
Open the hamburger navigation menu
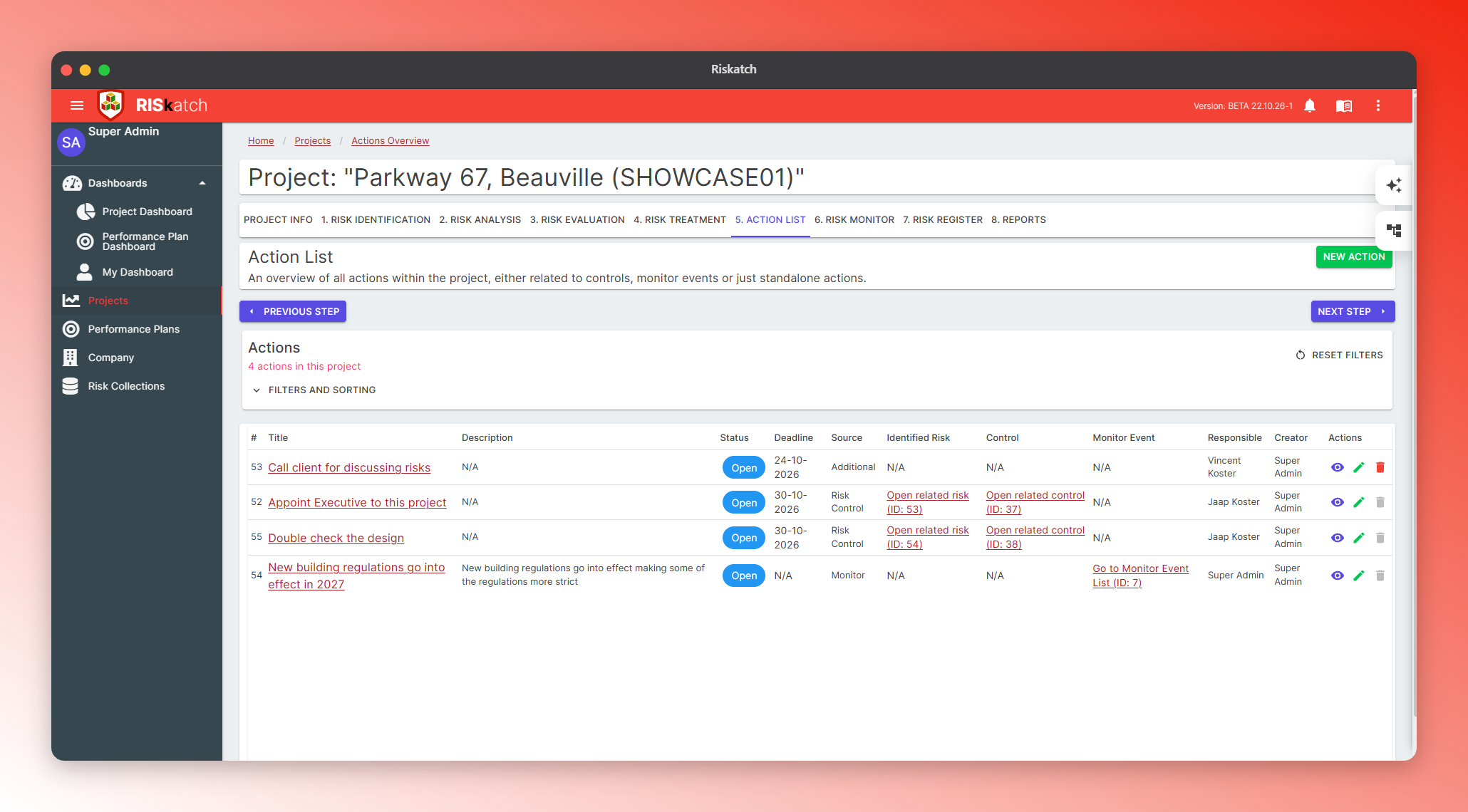pos(77,105)
